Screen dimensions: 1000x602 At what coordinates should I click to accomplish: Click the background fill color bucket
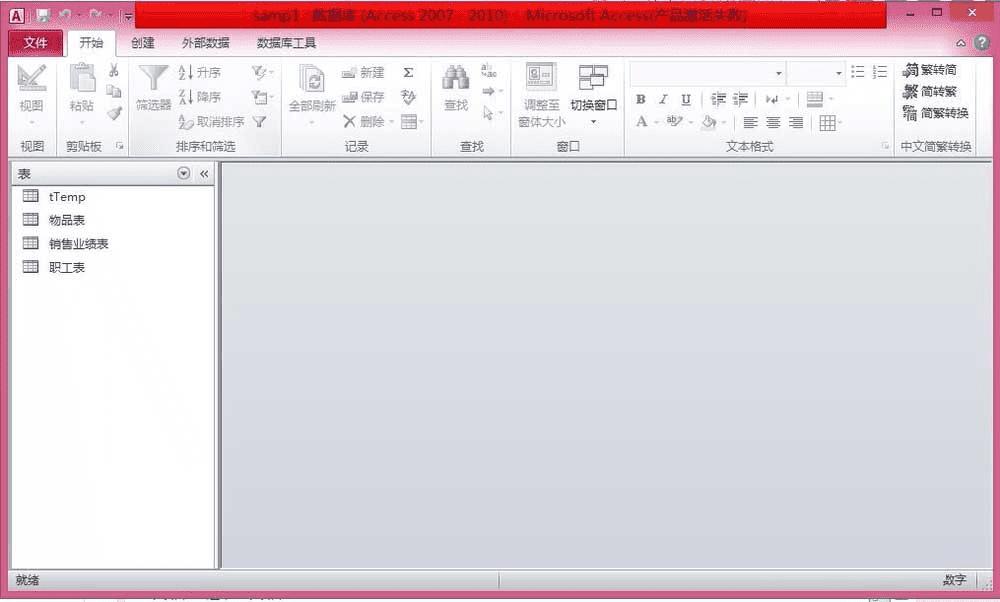pyautogui.click(x=709, y=122)
